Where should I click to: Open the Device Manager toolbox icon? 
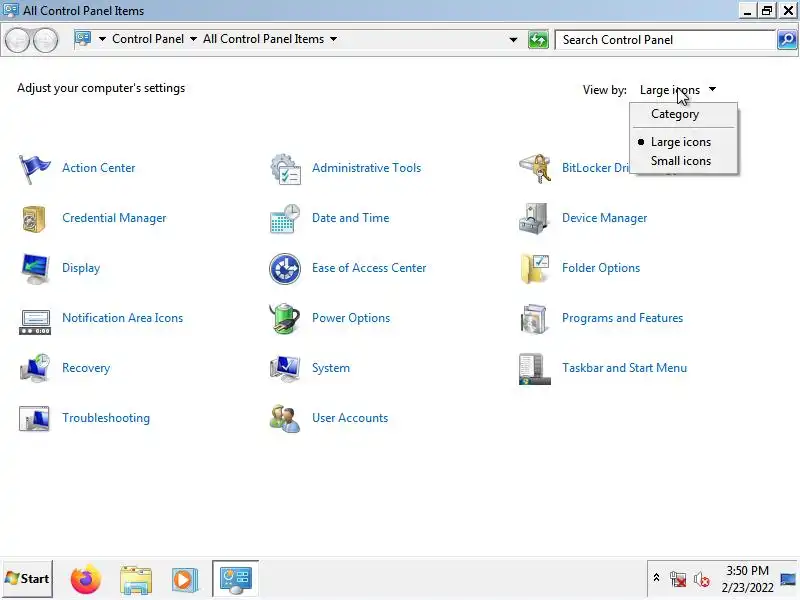pos(534,218)
